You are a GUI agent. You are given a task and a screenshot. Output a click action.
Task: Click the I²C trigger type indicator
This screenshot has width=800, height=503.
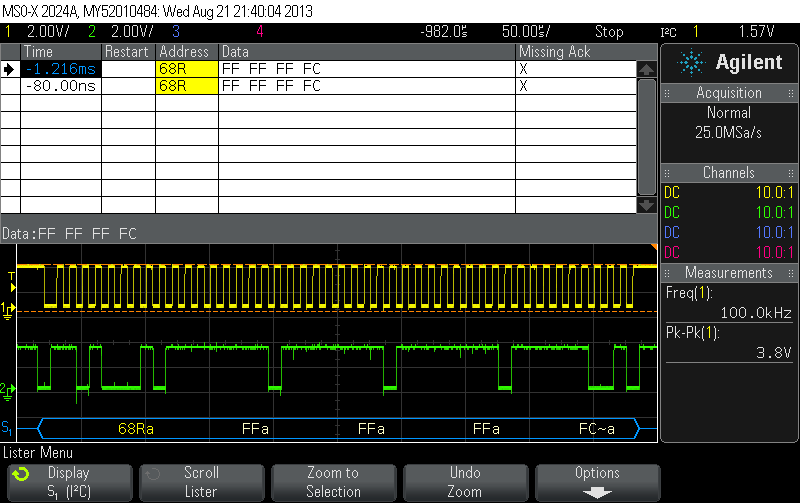click(x=668, y=32)
